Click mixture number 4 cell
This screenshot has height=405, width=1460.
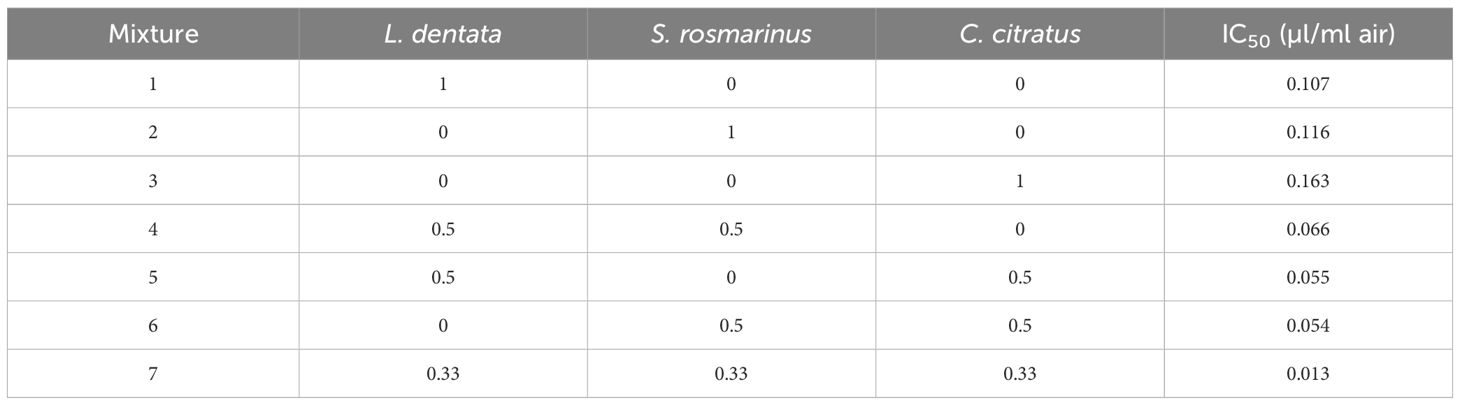[x=153, y=229]
